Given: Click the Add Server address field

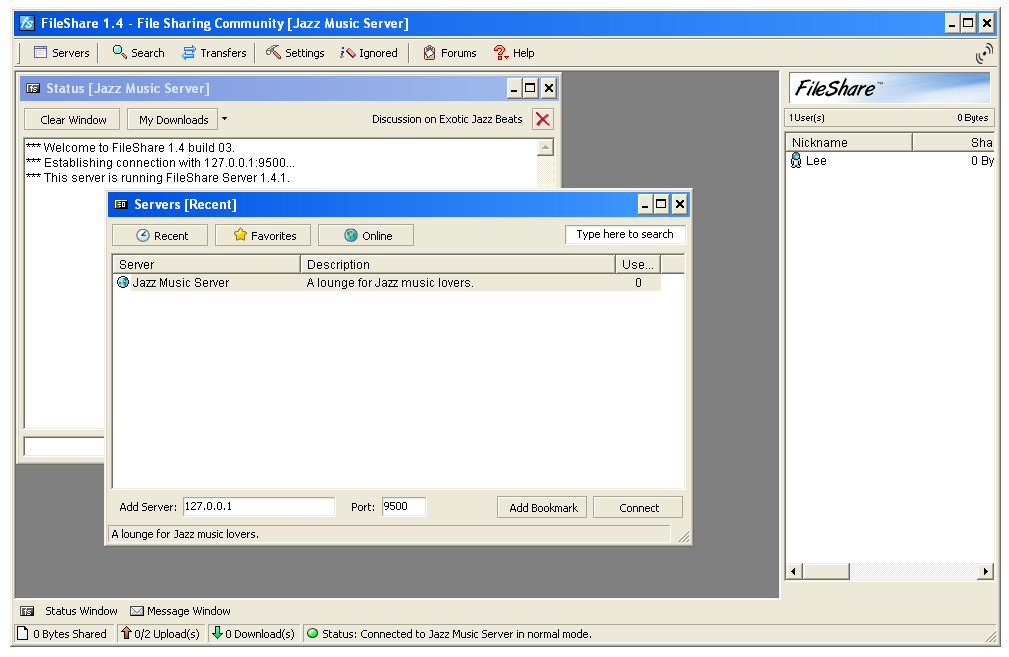Looking at the screenshot, I should pos(258,507).
